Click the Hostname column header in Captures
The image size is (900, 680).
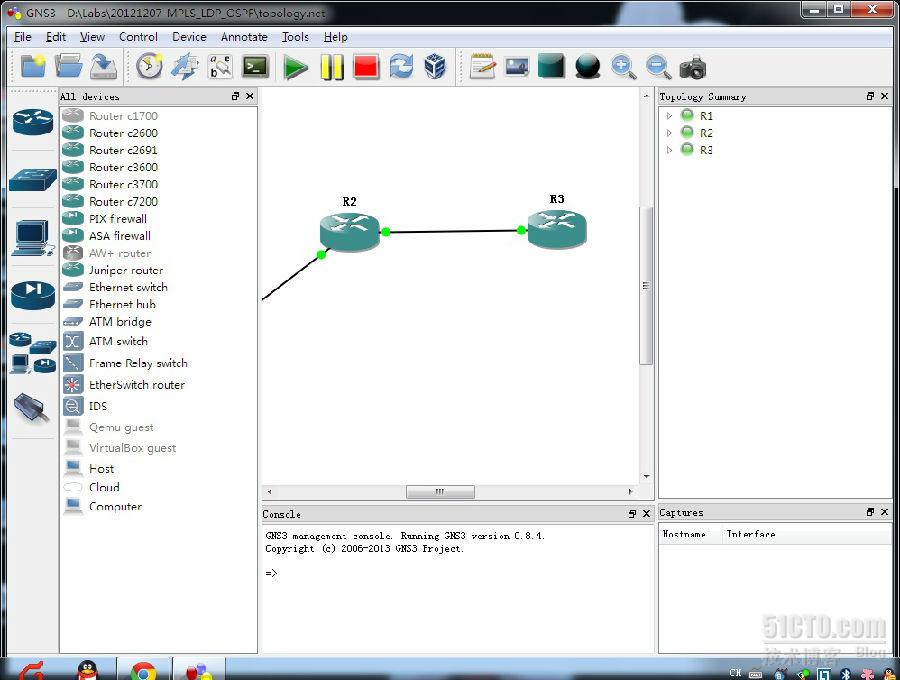684,534
